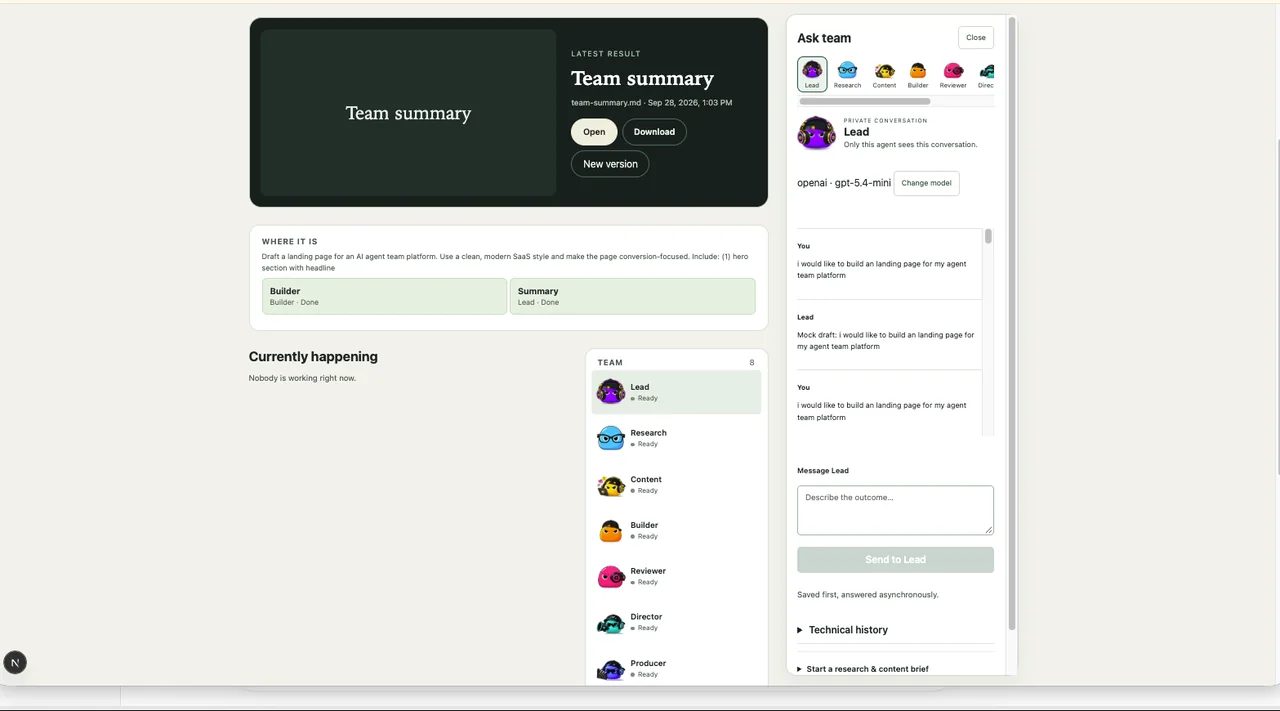The width and height of the screenshot is (1280, 711).
Task: Select the Lead agent avatar tab
Action: point(812,74)
